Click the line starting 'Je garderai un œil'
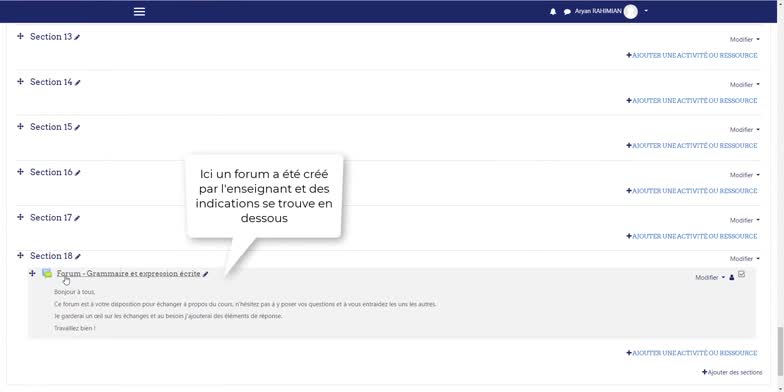Viewport: 784px width, 392px height. (168, 316)
